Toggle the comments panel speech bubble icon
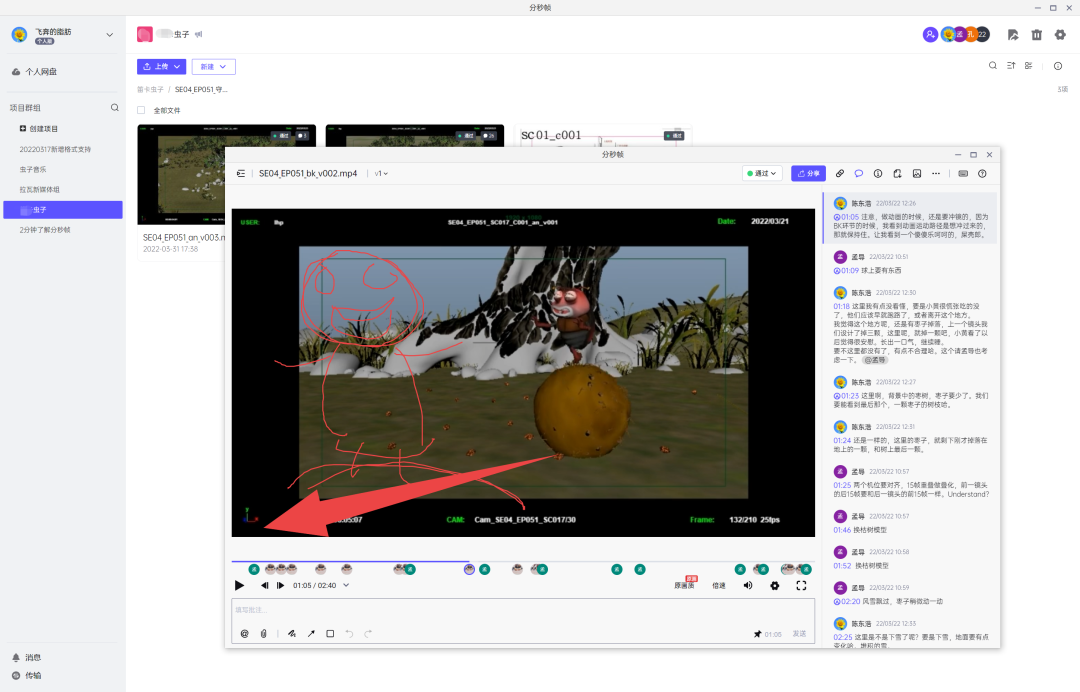The image size is (1080, 692). (x=859, y=174)
